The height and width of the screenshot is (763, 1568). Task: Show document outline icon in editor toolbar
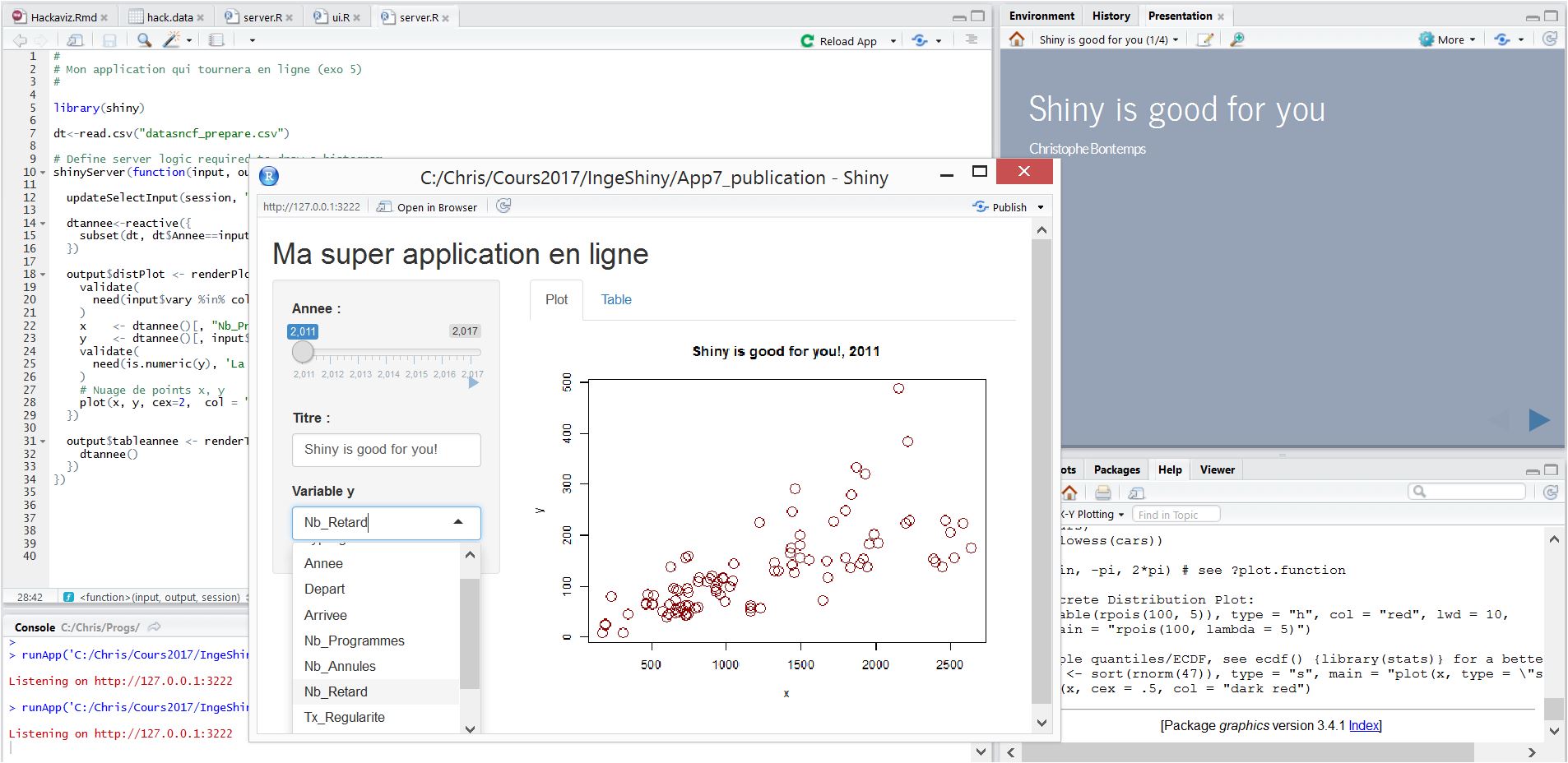[x=972, y=39]
